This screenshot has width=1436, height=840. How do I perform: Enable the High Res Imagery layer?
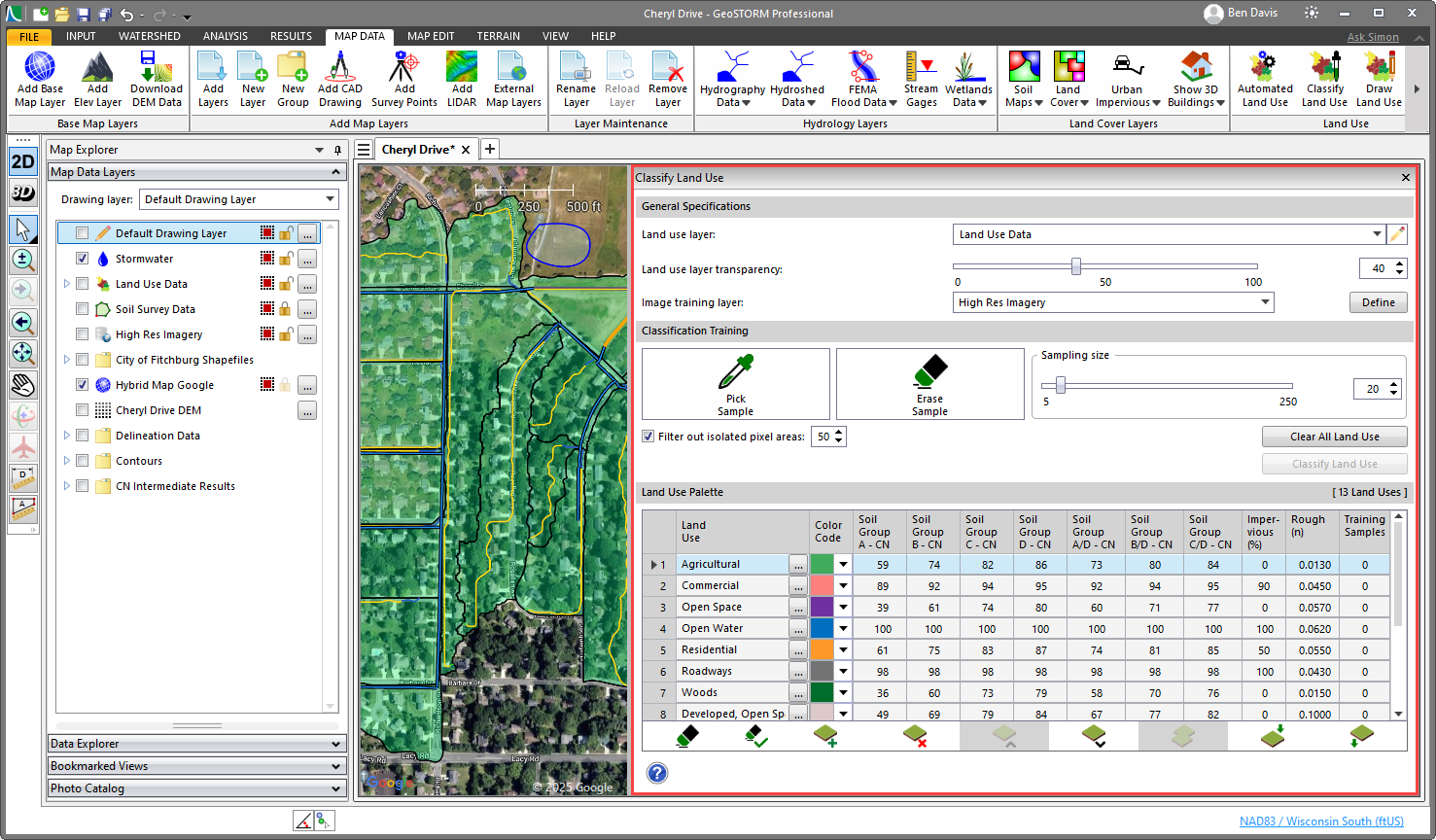pyautogui.click(x=82, y=333)
